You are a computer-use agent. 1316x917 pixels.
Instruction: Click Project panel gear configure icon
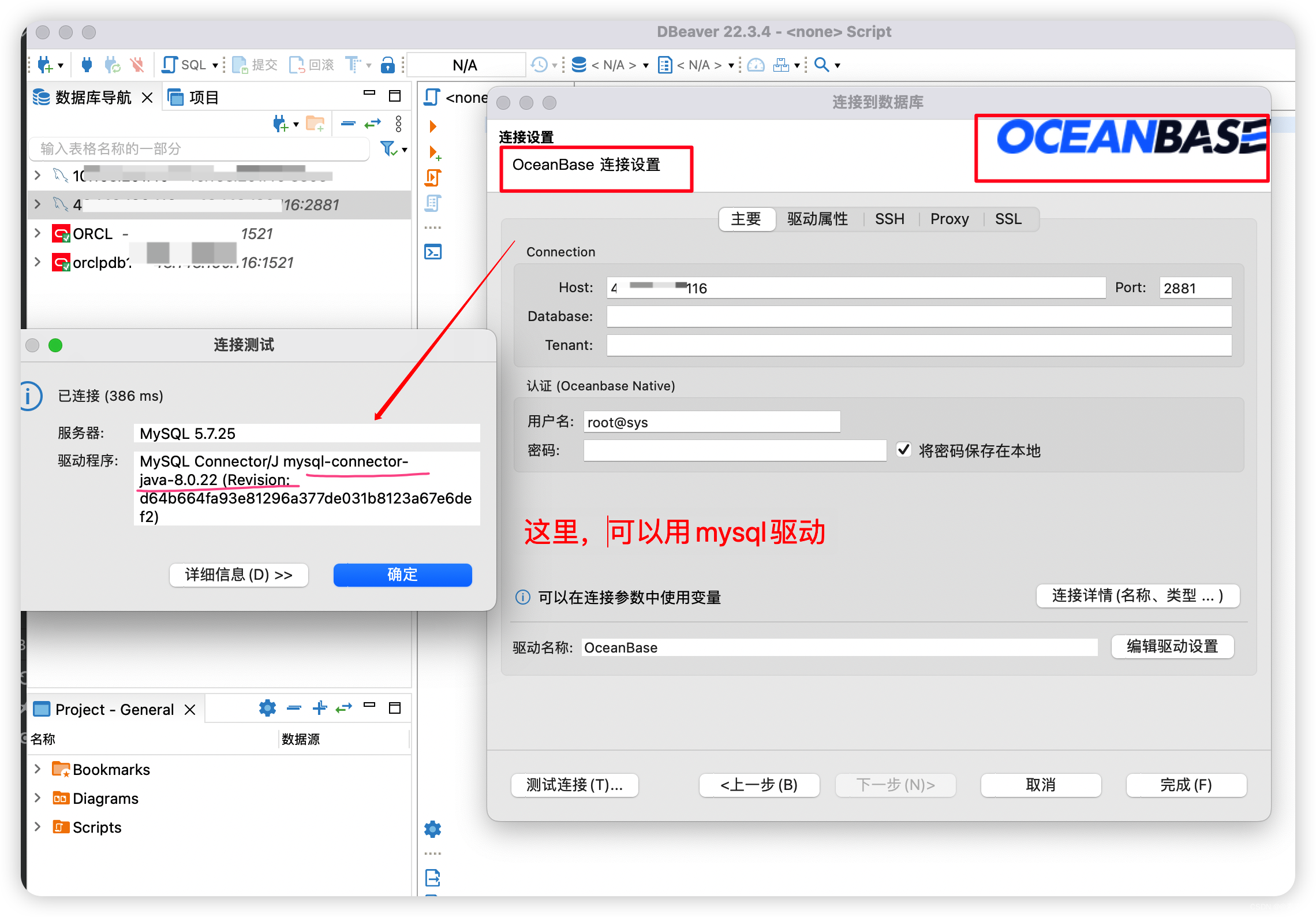pyautogui.click(x=267, y=707)
